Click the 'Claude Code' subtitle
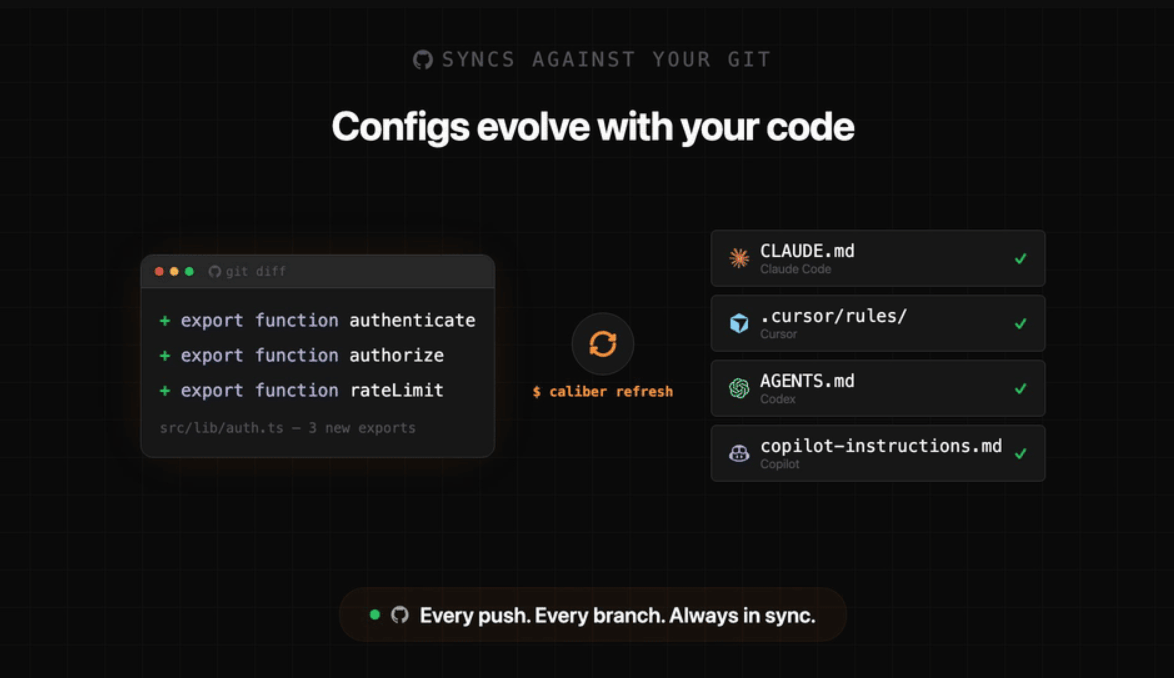Viewport: 1174px width, 678px height. click(x=795, y=269)
